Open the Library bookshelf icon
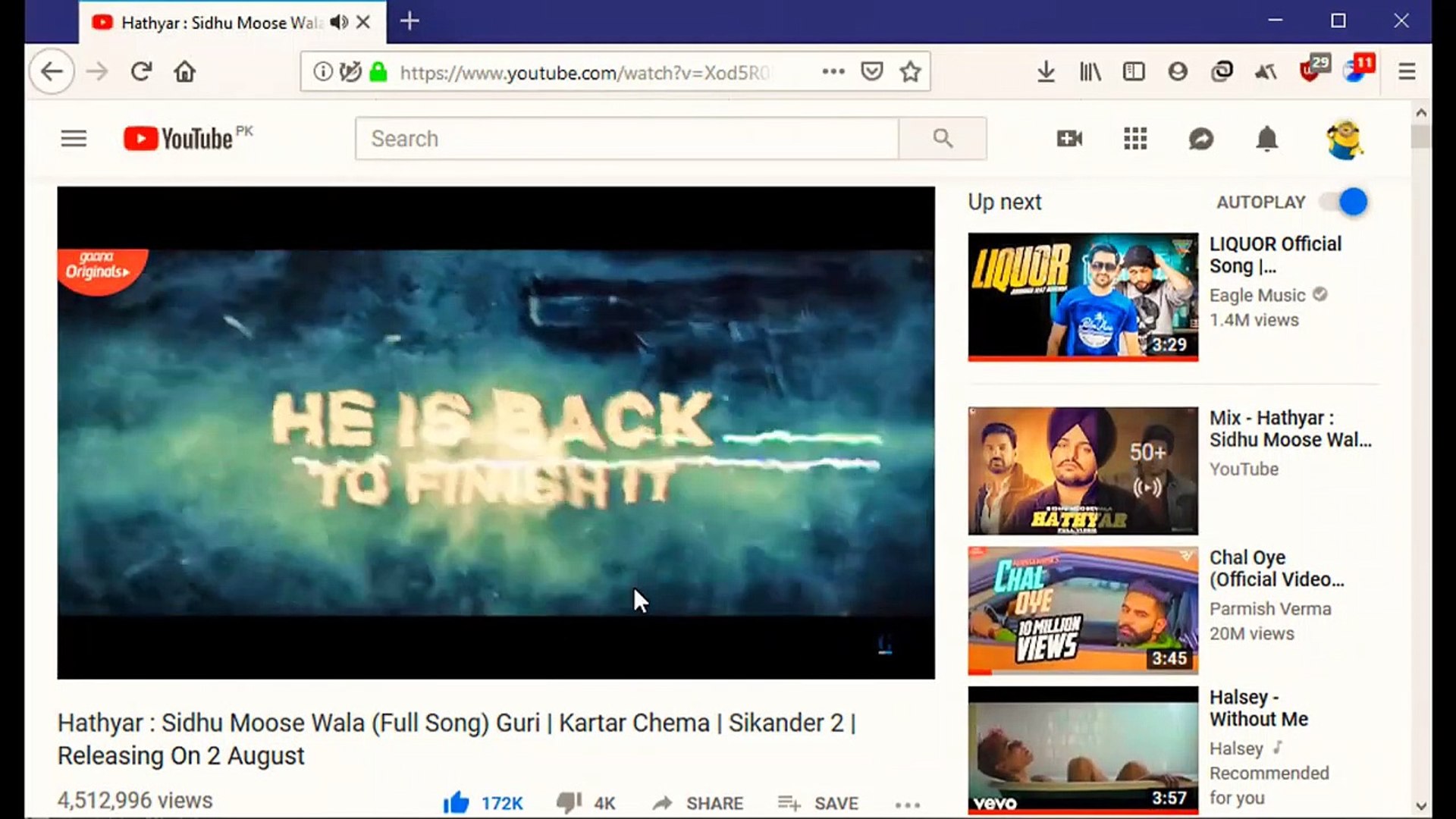Screen dimensions: 1456x819 point(1090,71)
